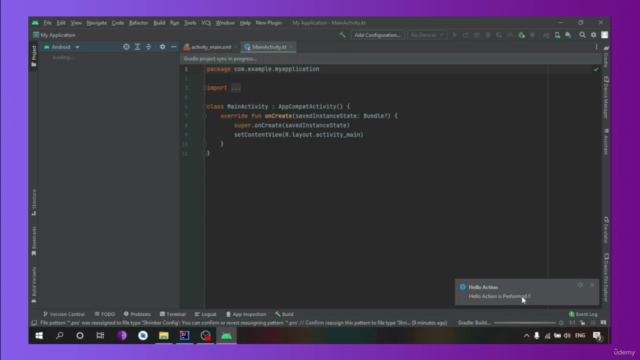The height and width of the screenshot is (360, 640).
Task: Open the Device Manager phone icon in toolbar
Action: 557,35
